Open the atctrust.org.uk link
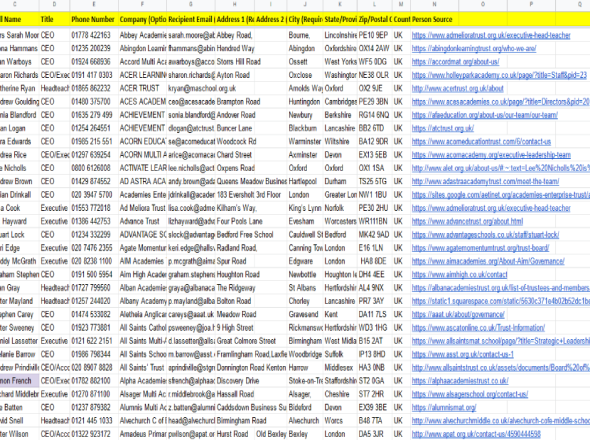Viewport: 590px width, 440px height. pyautogui.click(x=443, y=128)
